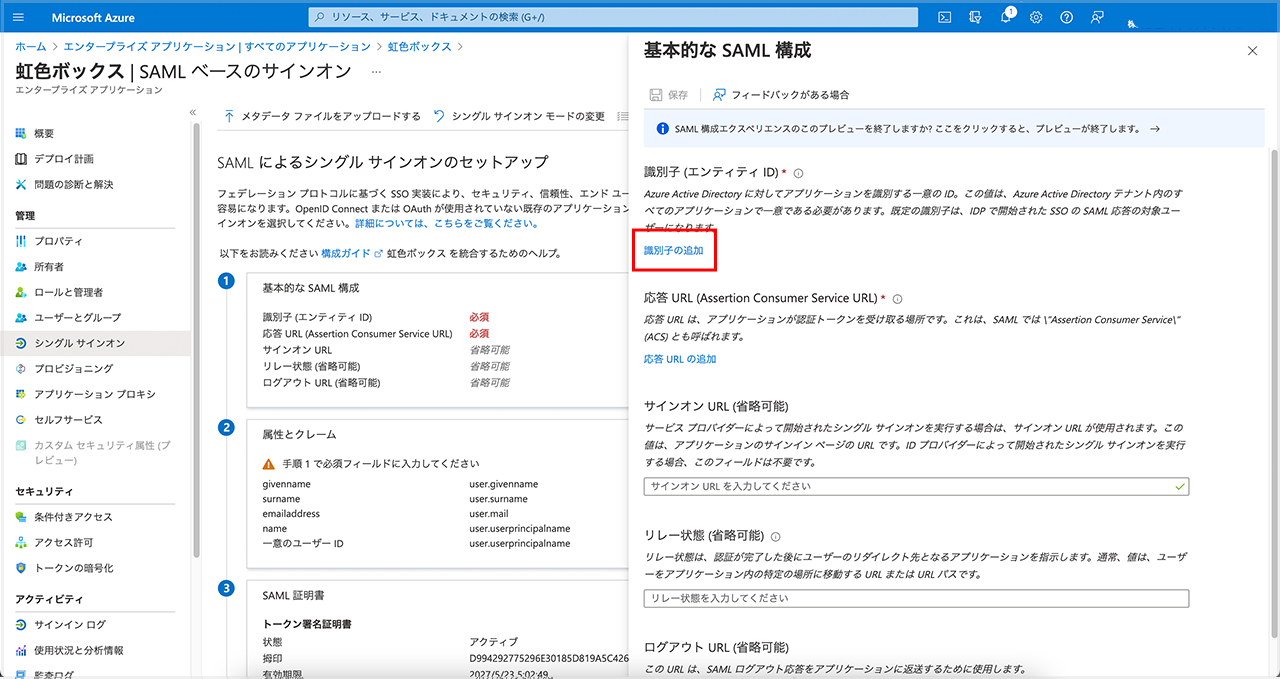Screen dimensions: 1280x679
Task: Open the top bar feedback icon
Action: tap(1098, 17)
